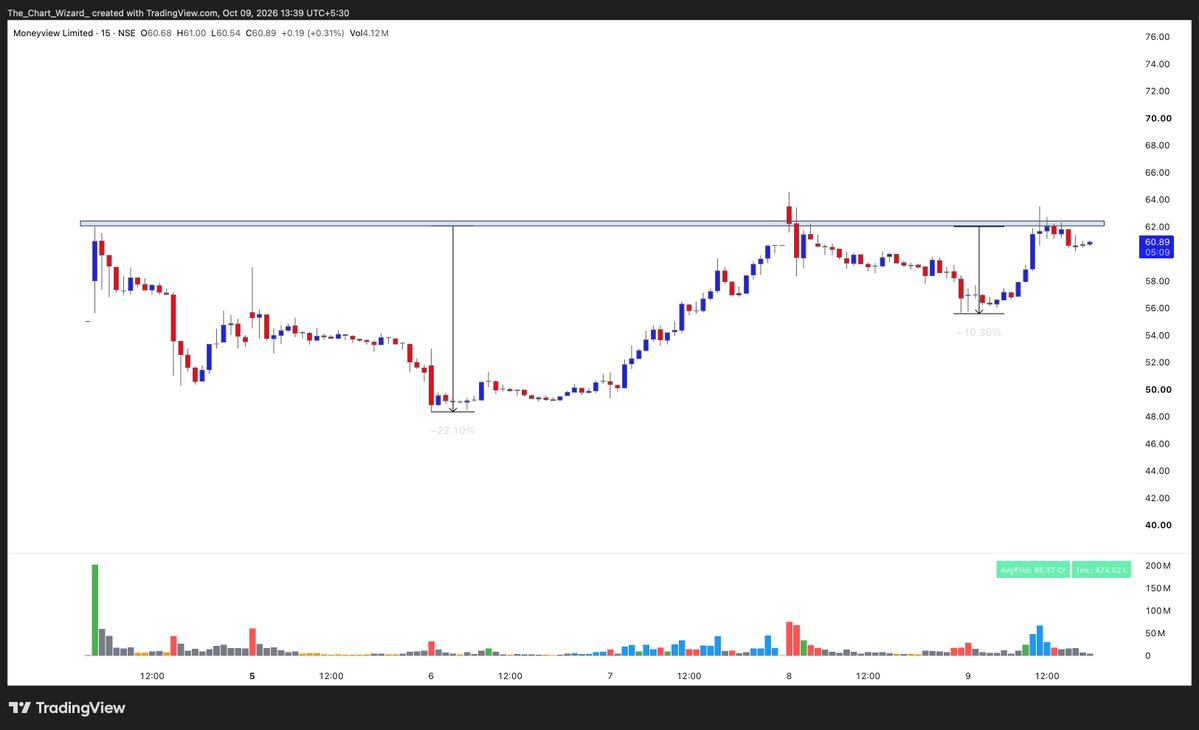1199x730 pixels.
Task: Click the 200M volume axis label
Action: coord(1157,566)
